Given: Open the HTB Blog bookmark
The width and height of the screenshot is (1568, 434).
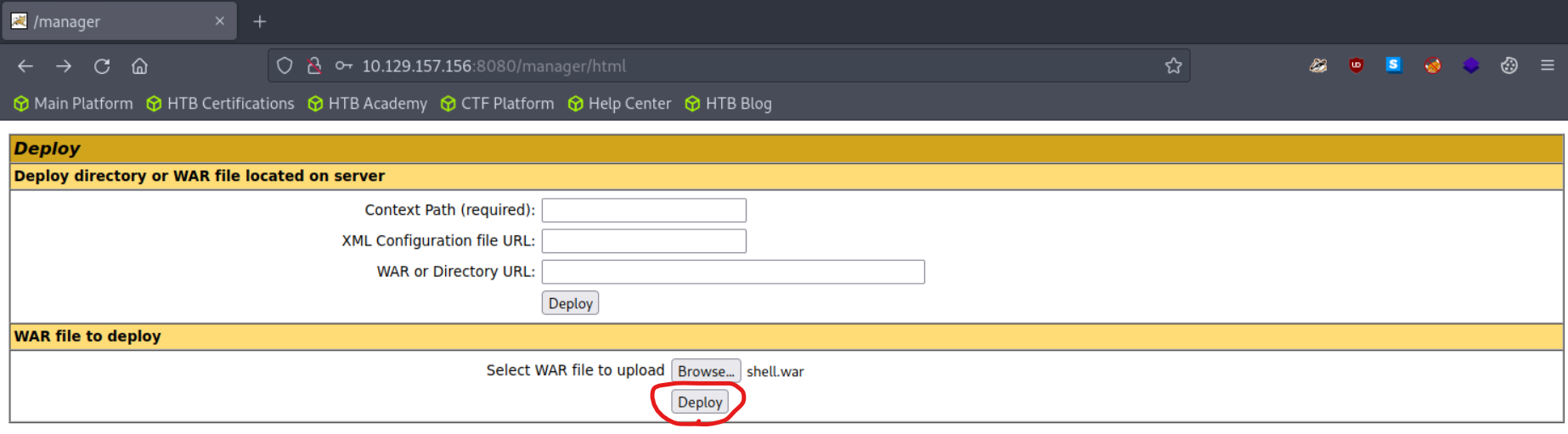Looking at the screenshot, I should pos(729,104).
